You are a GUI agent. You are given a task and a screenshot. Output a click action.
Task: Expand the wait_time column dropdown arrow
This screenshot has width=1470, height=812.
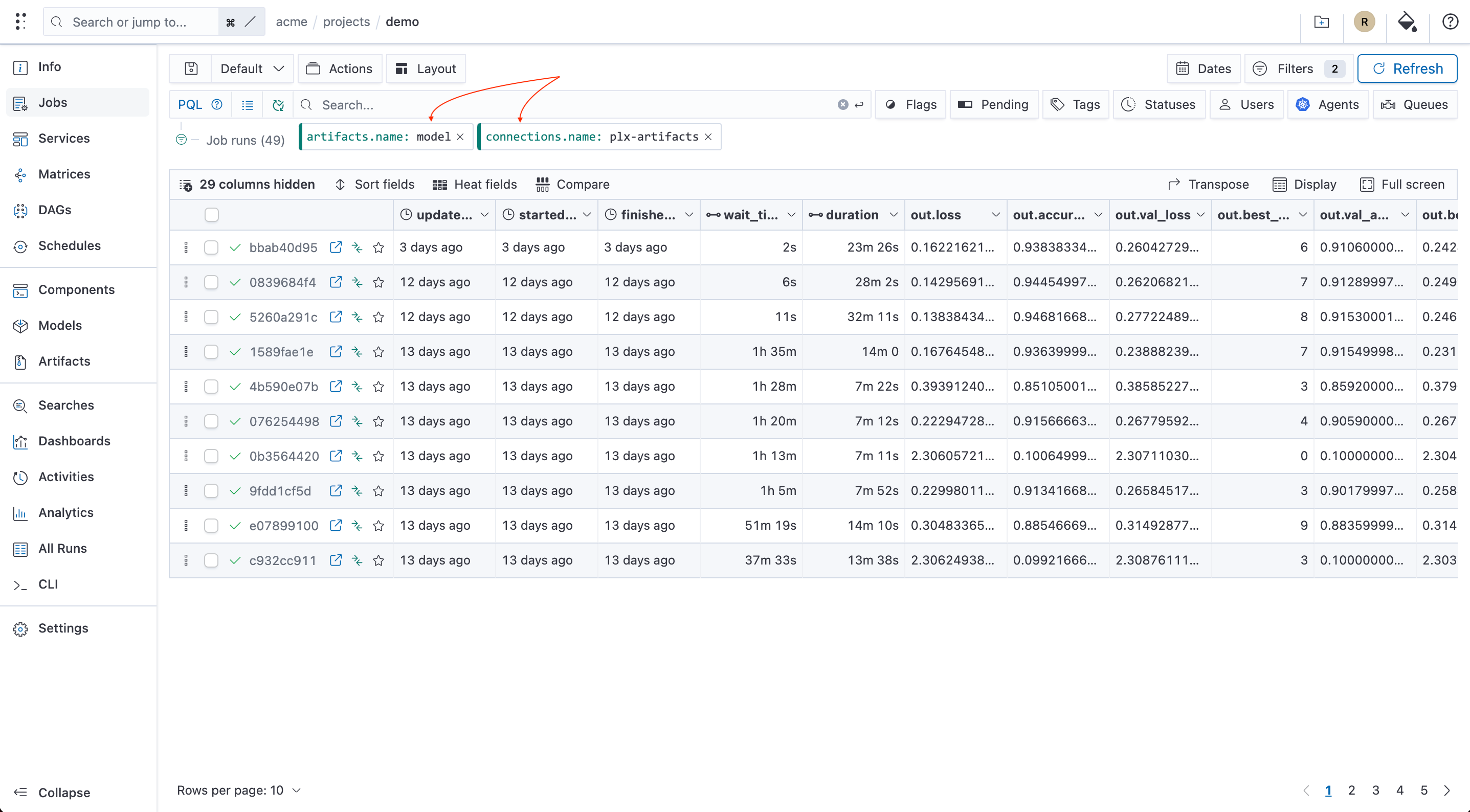pyautogui.click(x=791, y=215)
